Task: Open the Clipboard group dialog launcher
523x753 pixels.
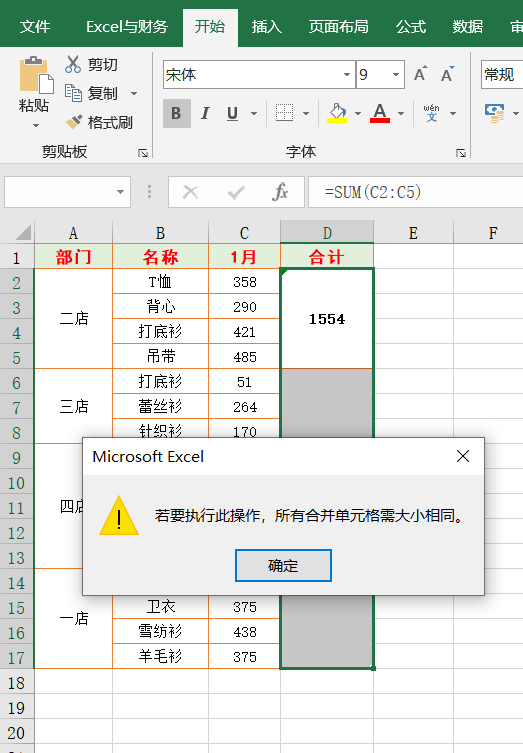Action: [x=143, y=153]
